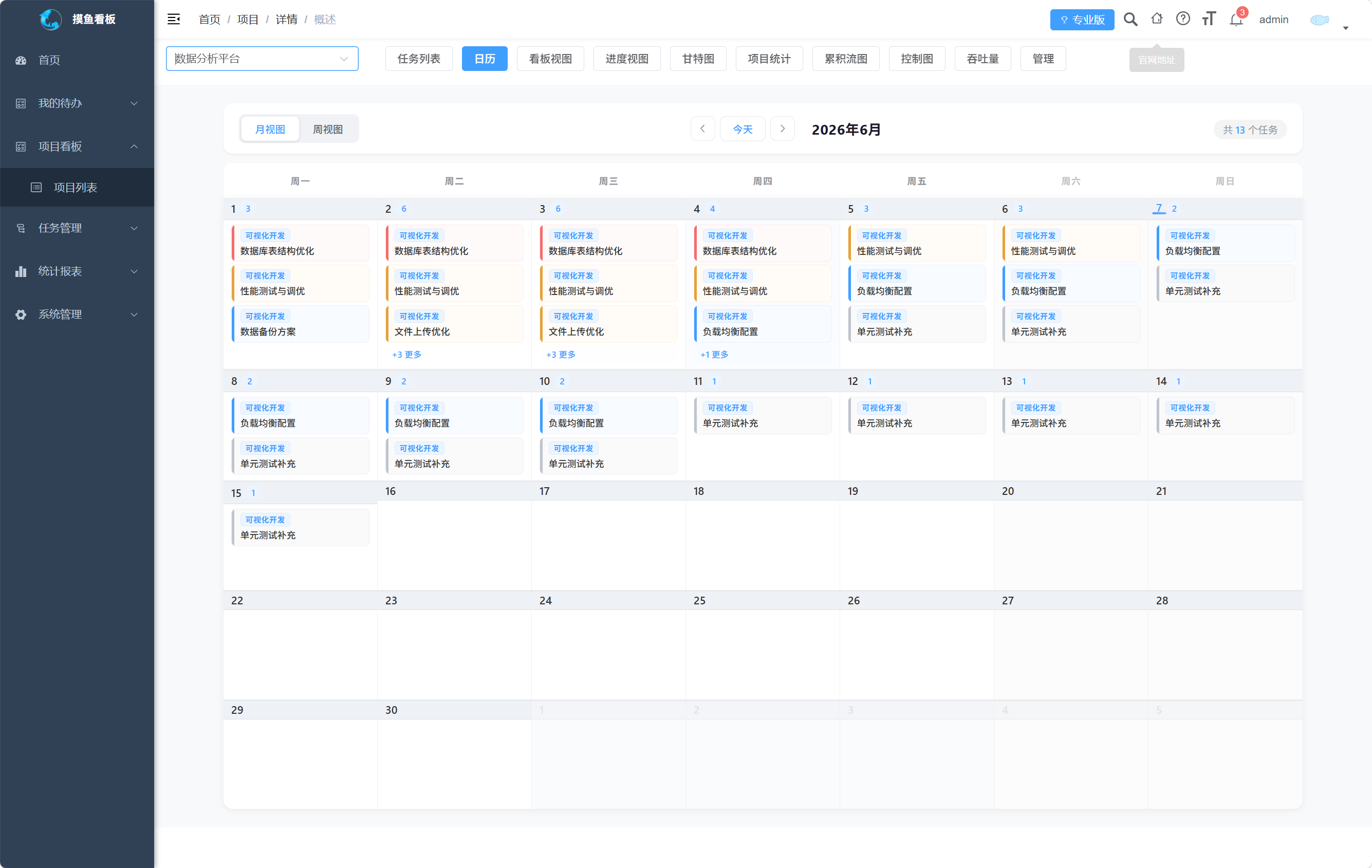Expand the 系统管理 menu chevron
Image resolution: width=1372 pixels, height=868 pixels.
tap(135, 315)
